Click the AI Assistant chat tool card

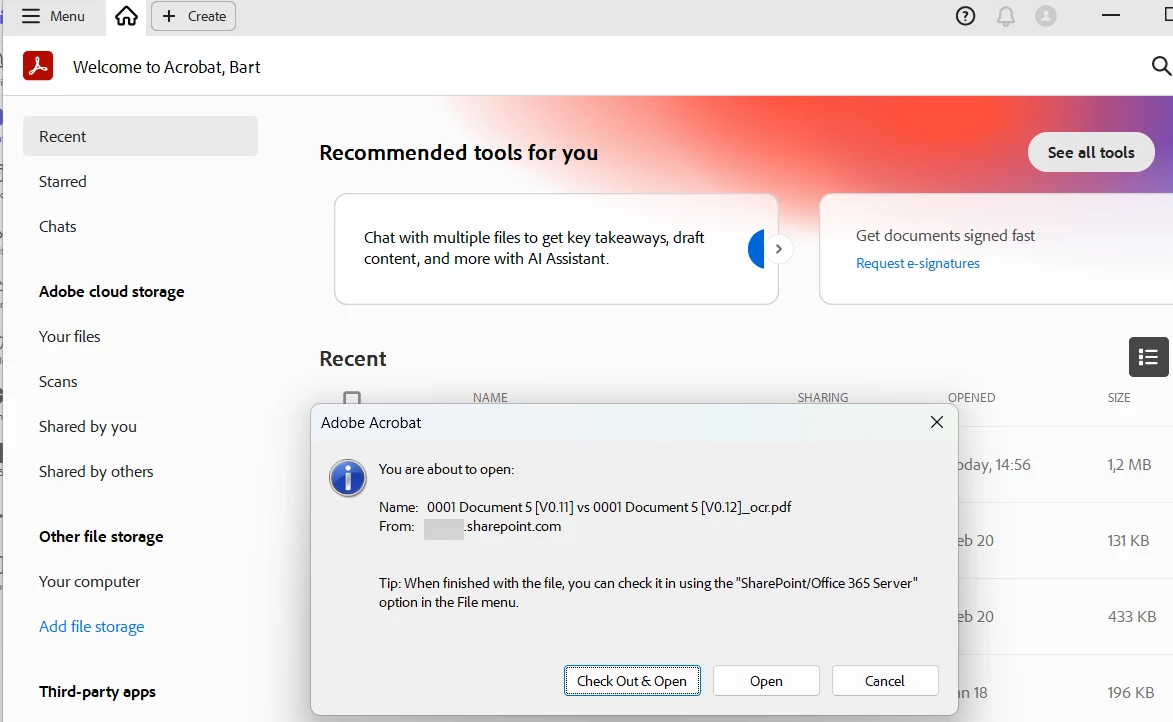coord(556,249)
